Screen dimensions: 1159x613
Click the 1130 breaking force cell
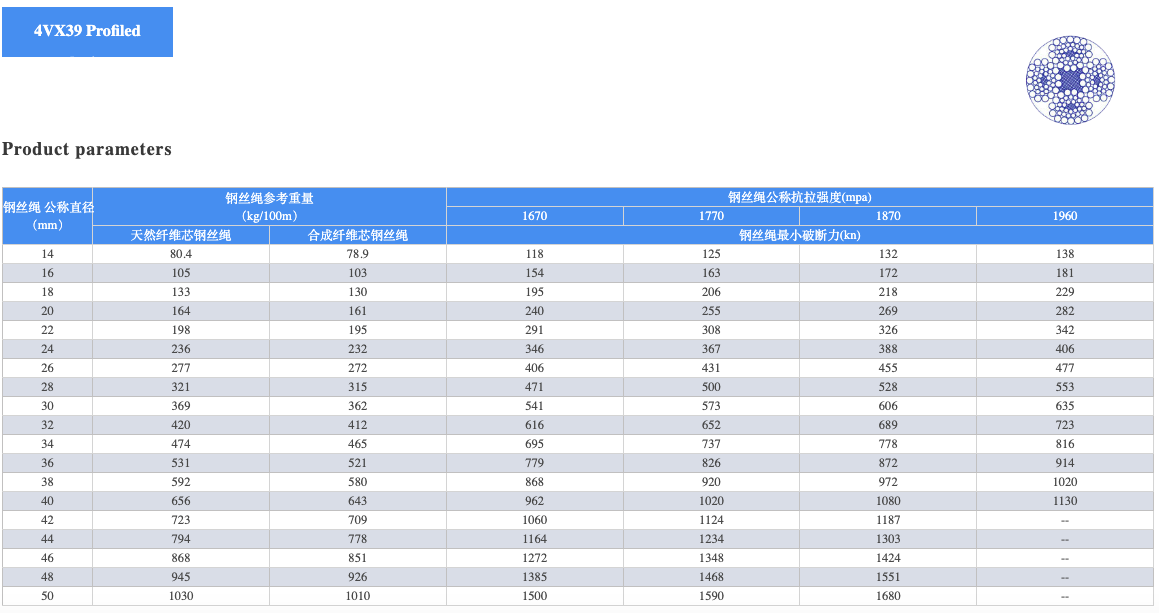pyautogui.click(x=1065, y=501)
